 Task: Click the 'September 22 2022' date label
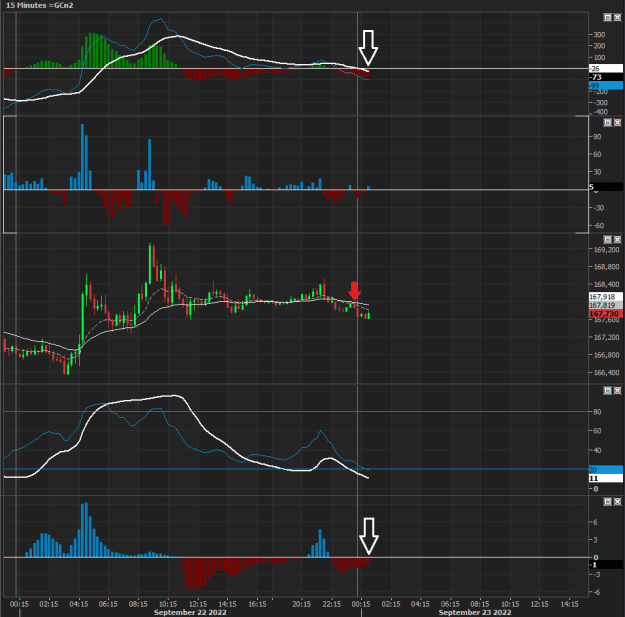point(190,612)
